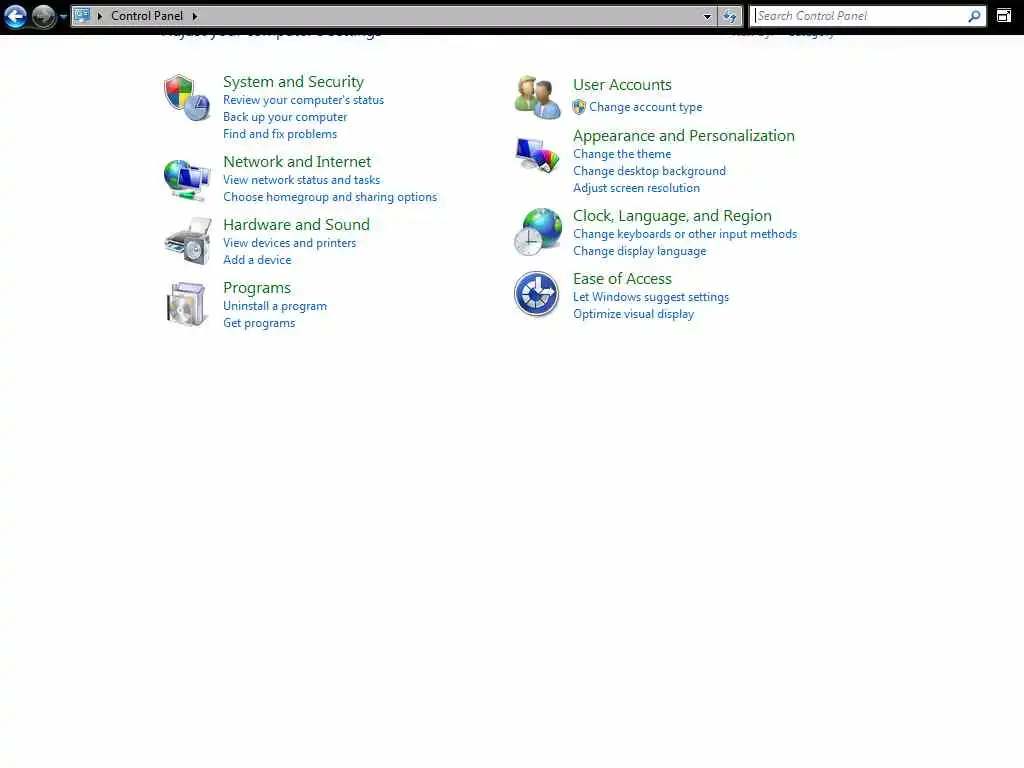Open User Accounts category

pyautogui.click(x=622, y=85)
